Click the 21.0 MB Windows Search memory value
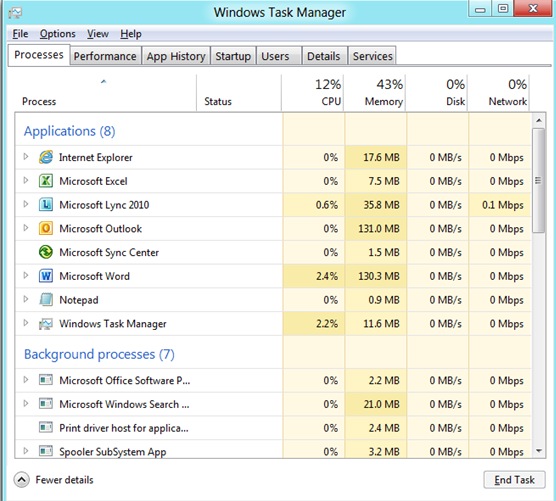The height and width of the screenshot is (501, 556). point(381,404)
